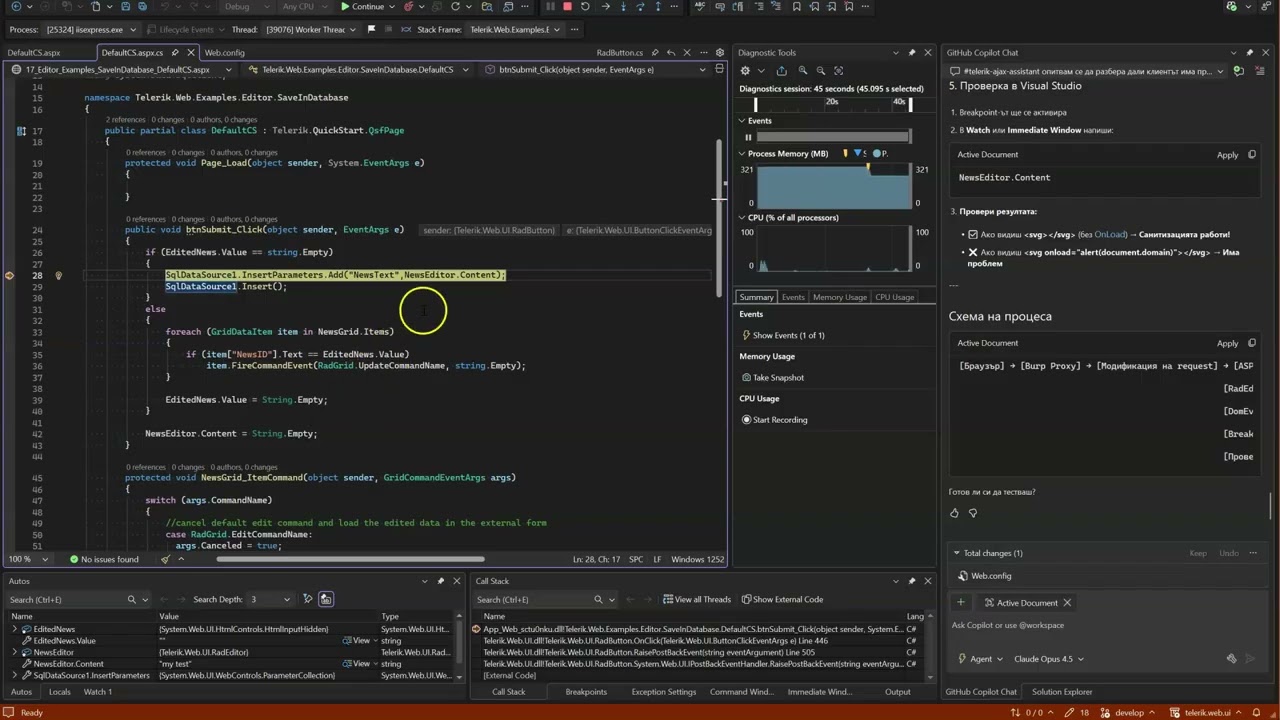Expand EditedNews row in Autos
The width and height of the screenshot is (1280, 720).
point(14,629)
